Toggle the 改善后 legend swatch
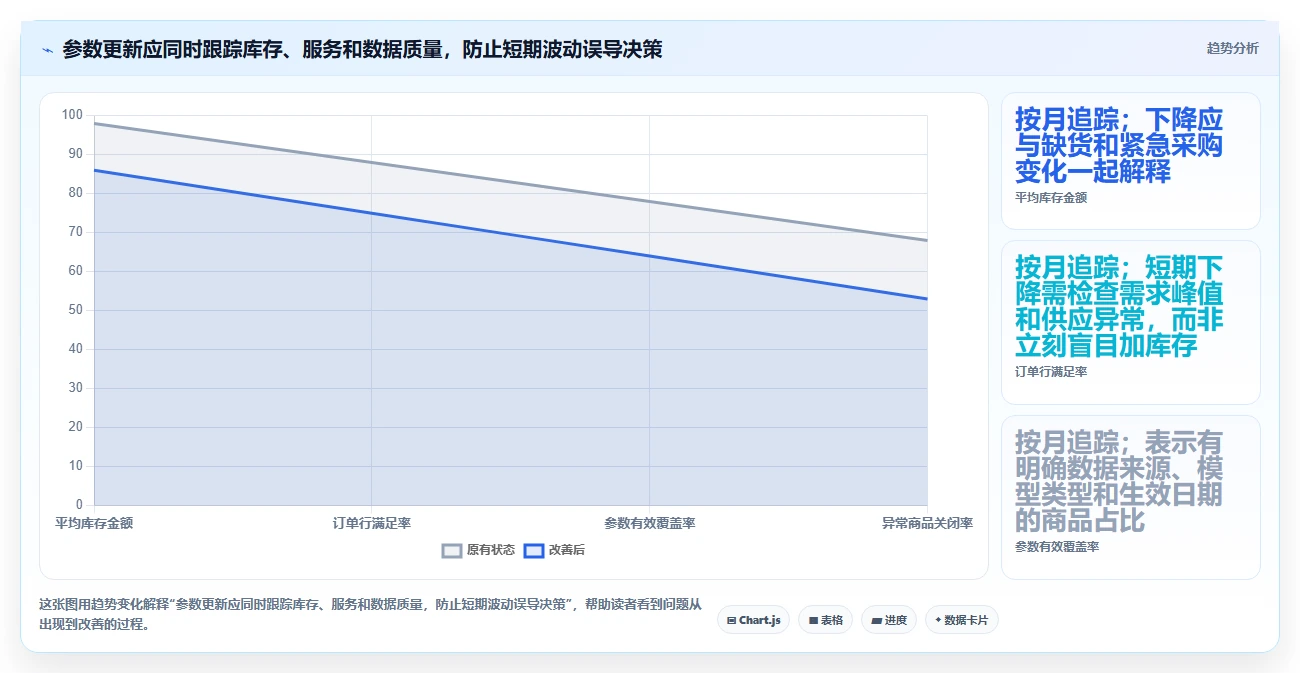1300x673 pixels. tap(534, 550)
